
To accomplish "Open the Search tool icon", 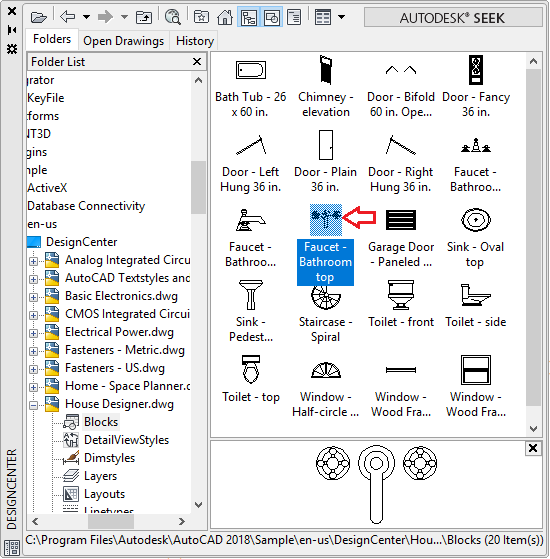I will click(173, 17).
